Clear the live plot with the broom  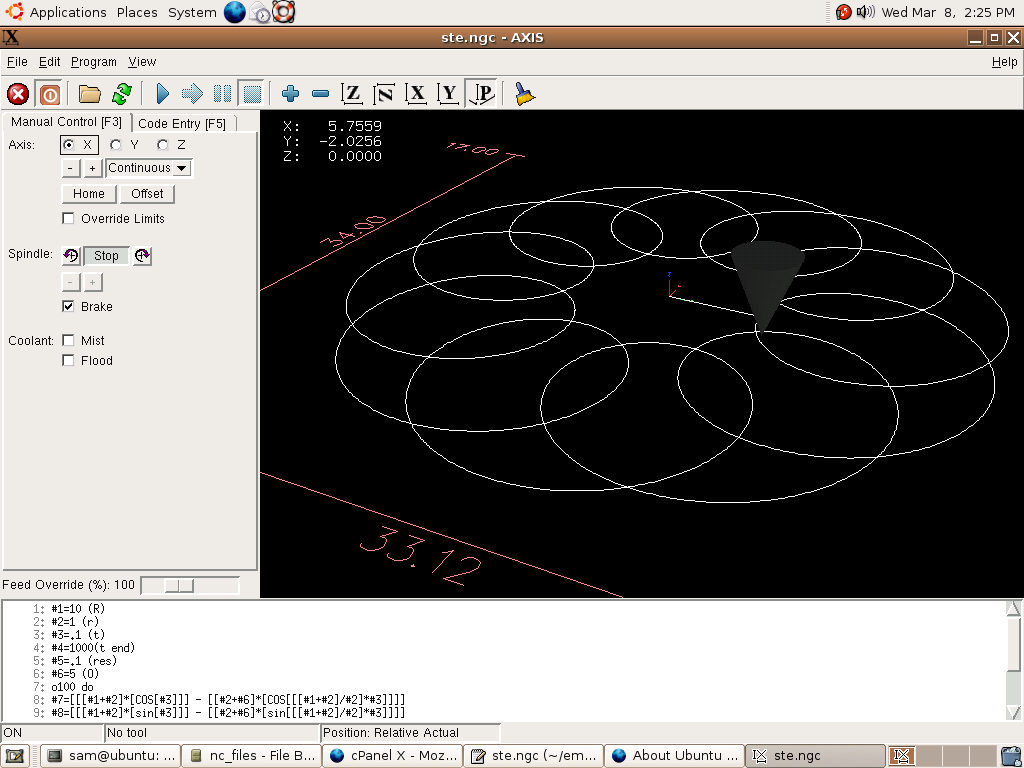(524, 94)
